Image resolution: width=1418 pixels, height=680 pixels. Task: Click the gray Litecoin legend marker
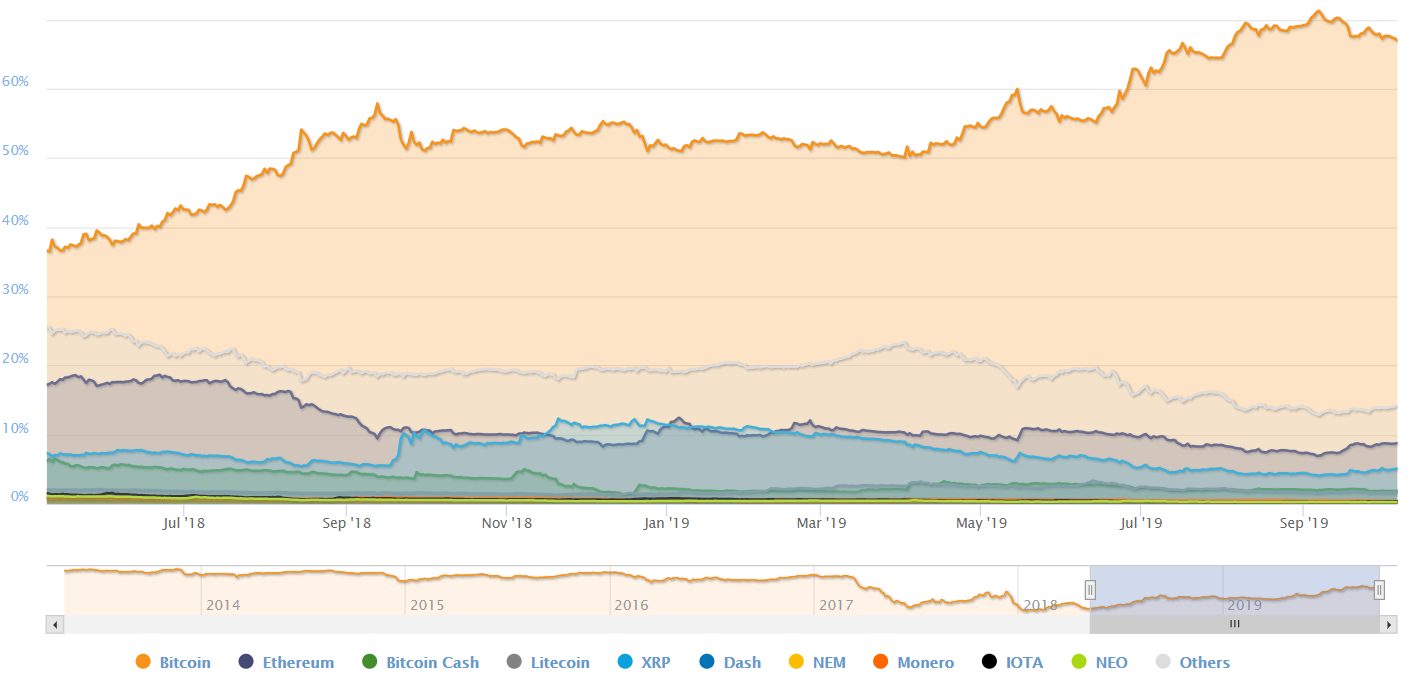pos(515,662)
